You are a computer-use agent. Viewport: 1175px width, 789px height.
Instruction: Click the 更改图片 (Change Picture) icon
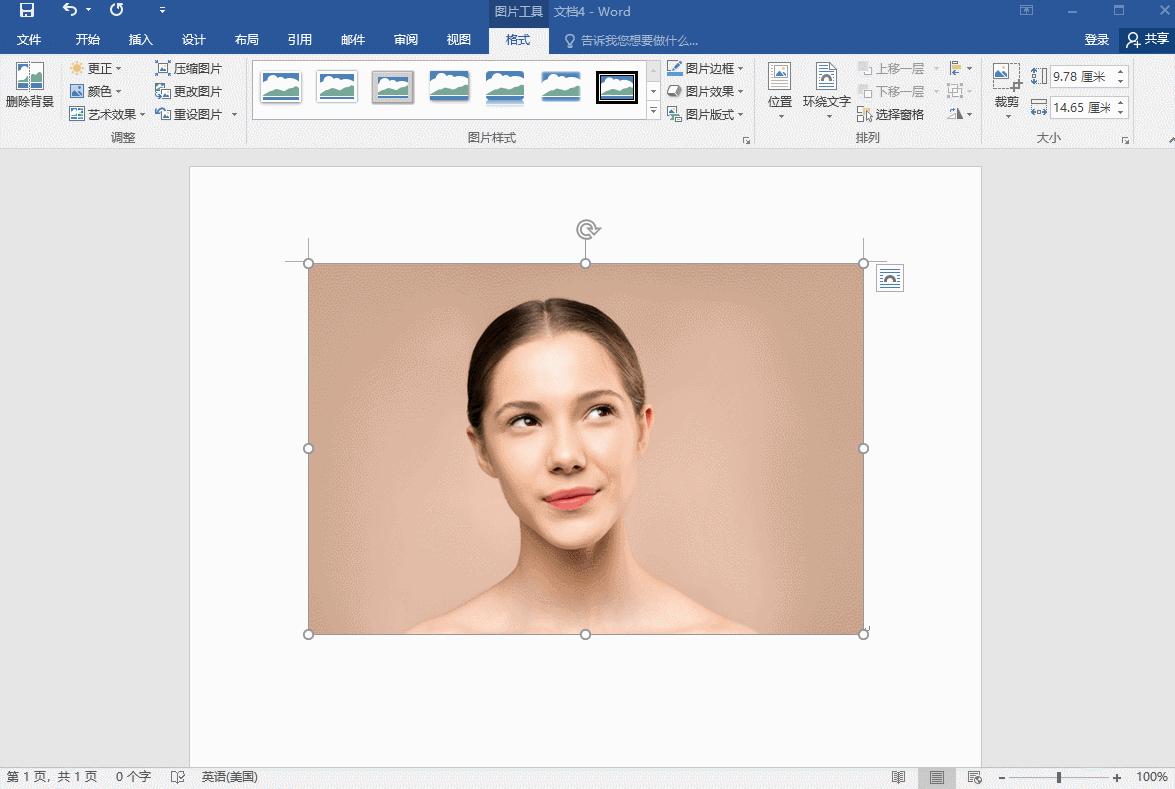point(188,90)
